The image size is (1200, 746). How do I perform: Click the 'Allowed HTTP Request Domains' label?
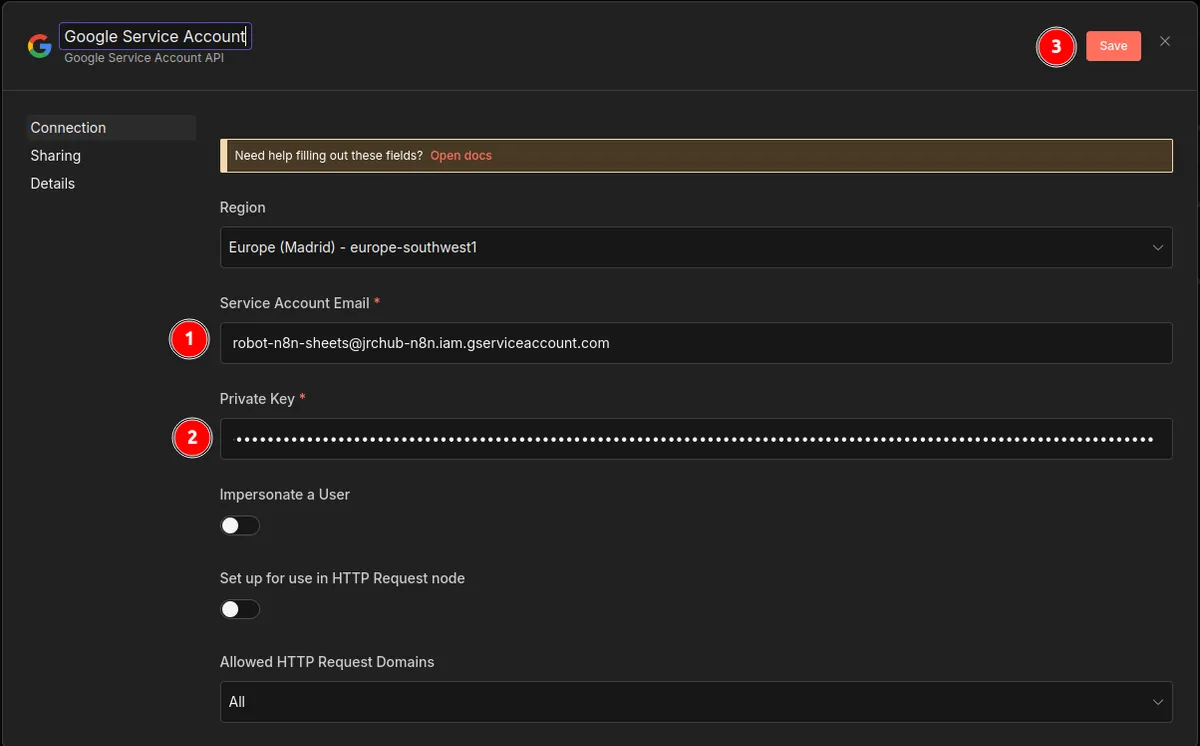(x=327, y=662)
